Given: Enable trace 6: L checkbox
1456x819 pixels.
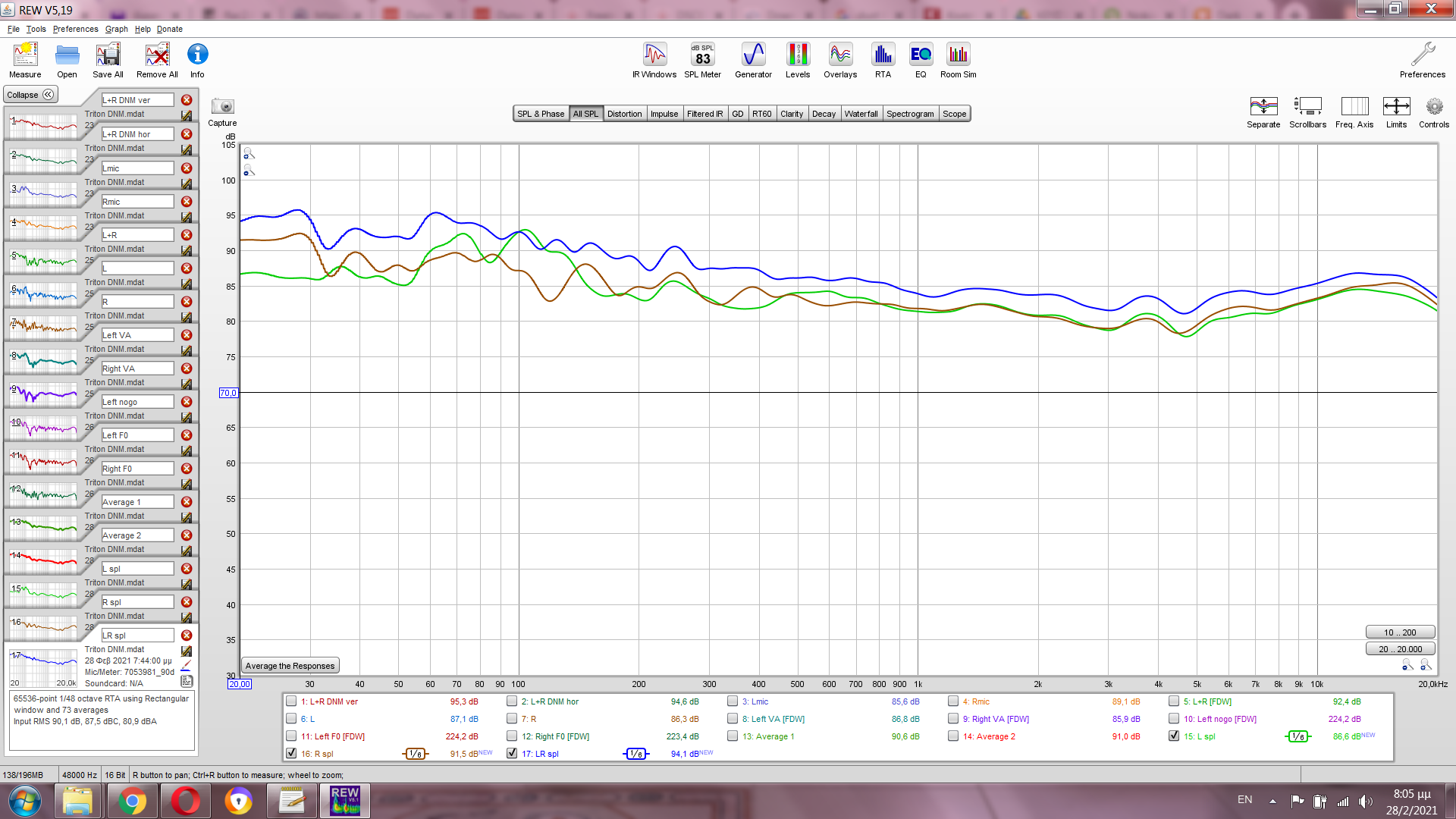Looking at the screenshot, I should (291, 719).
